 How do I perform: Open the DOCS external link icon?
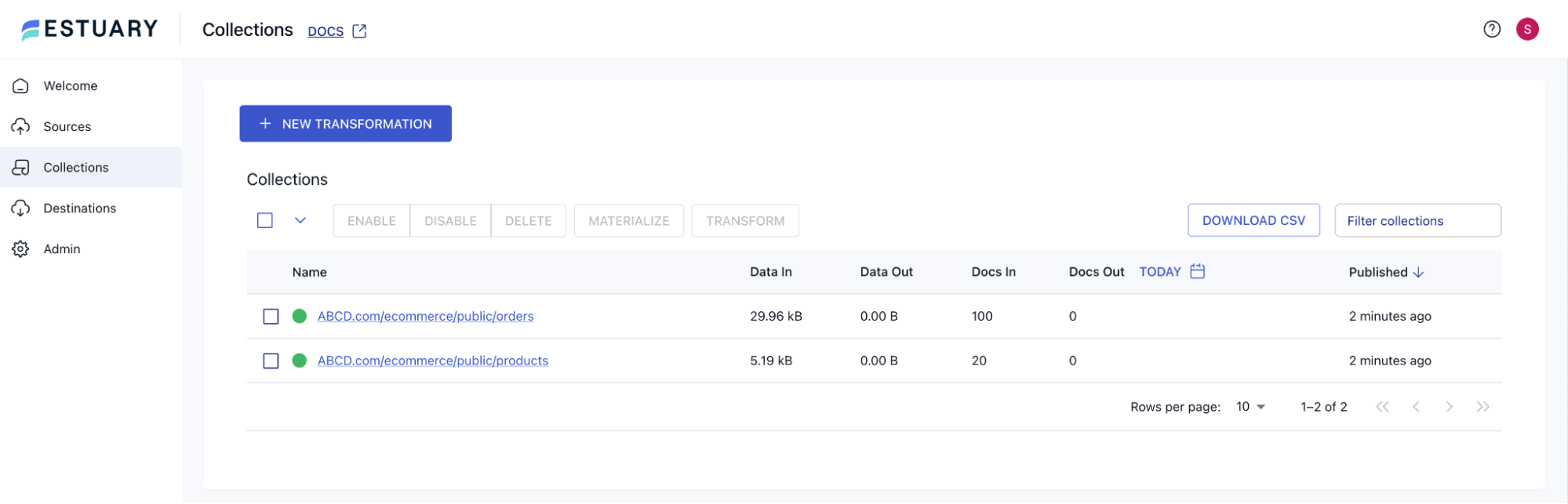click(359, 31)
